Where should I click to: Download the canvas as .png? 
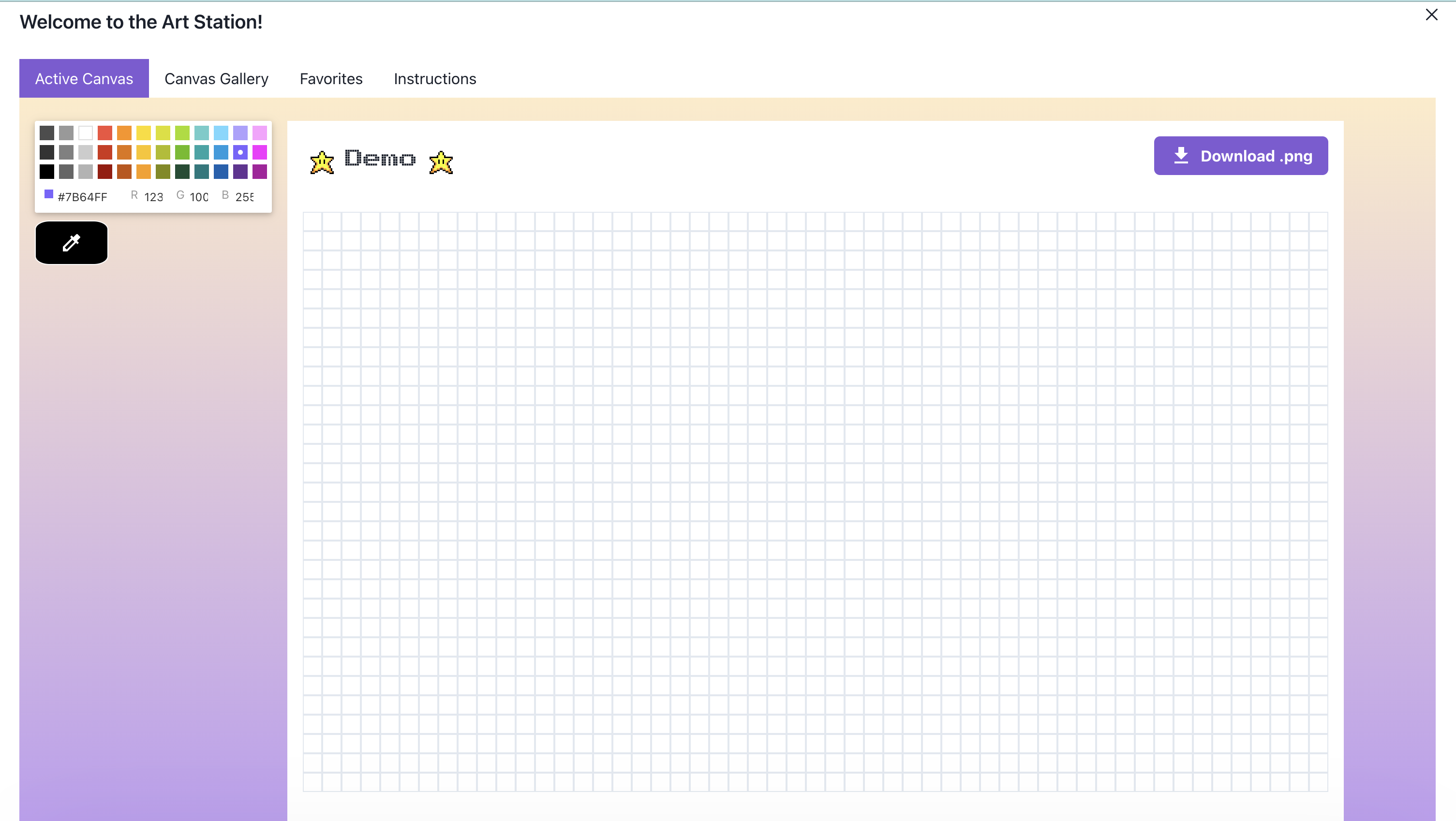1241,156
